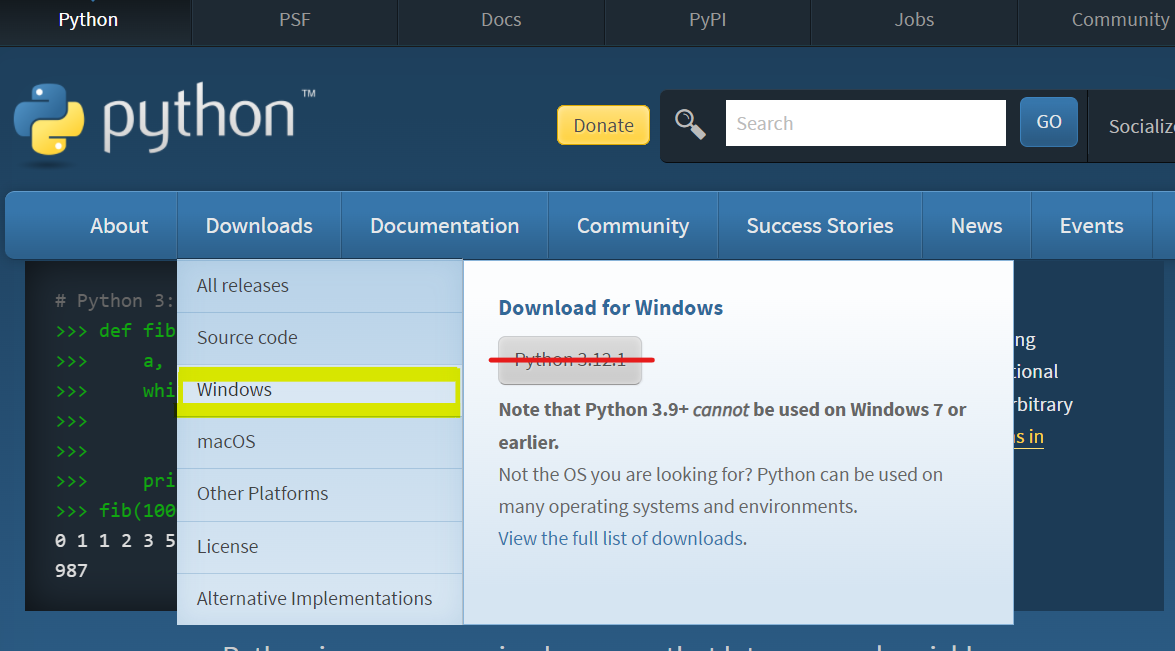Open the Downloads menu
This screenshot has width=1175, height=651.
(259, 225)
